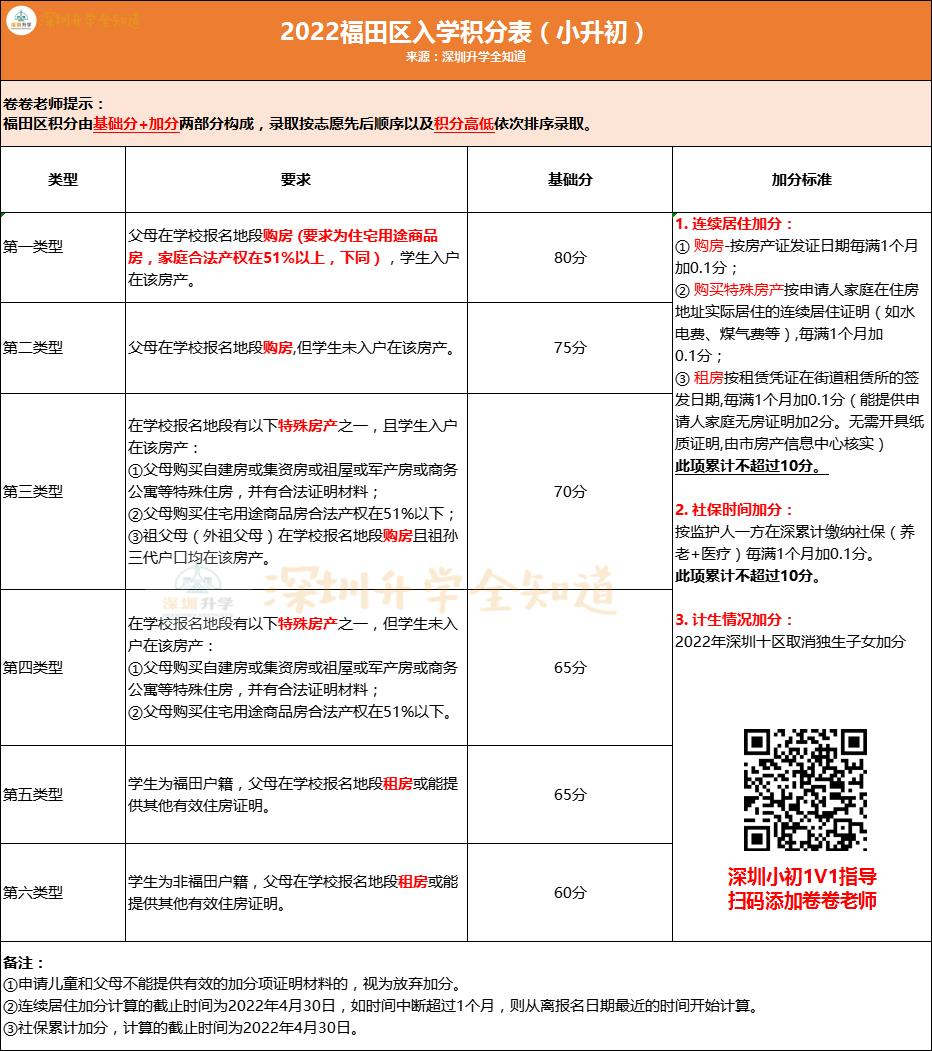The image size is (932, 1051).
Task: Select the 要求 column header
Action: point(296,180)
